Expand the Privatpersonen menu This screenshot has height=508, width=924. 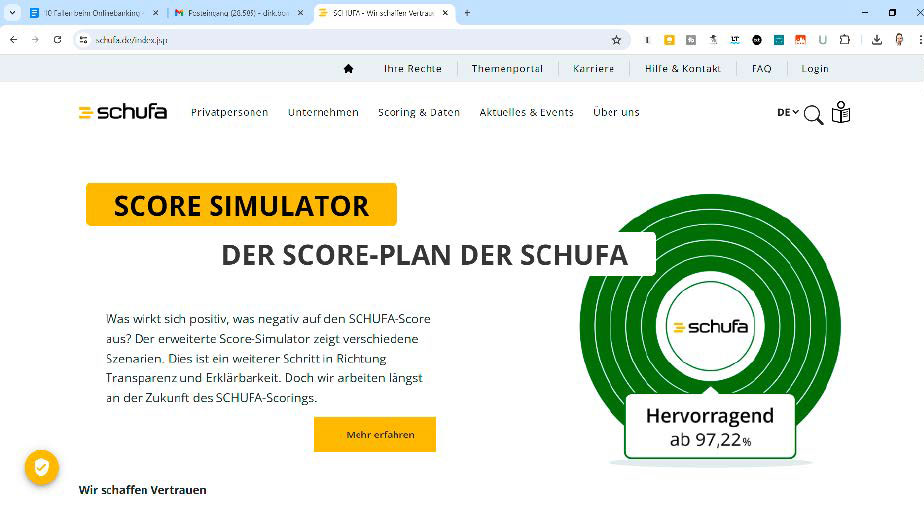(x=229, y=112)
